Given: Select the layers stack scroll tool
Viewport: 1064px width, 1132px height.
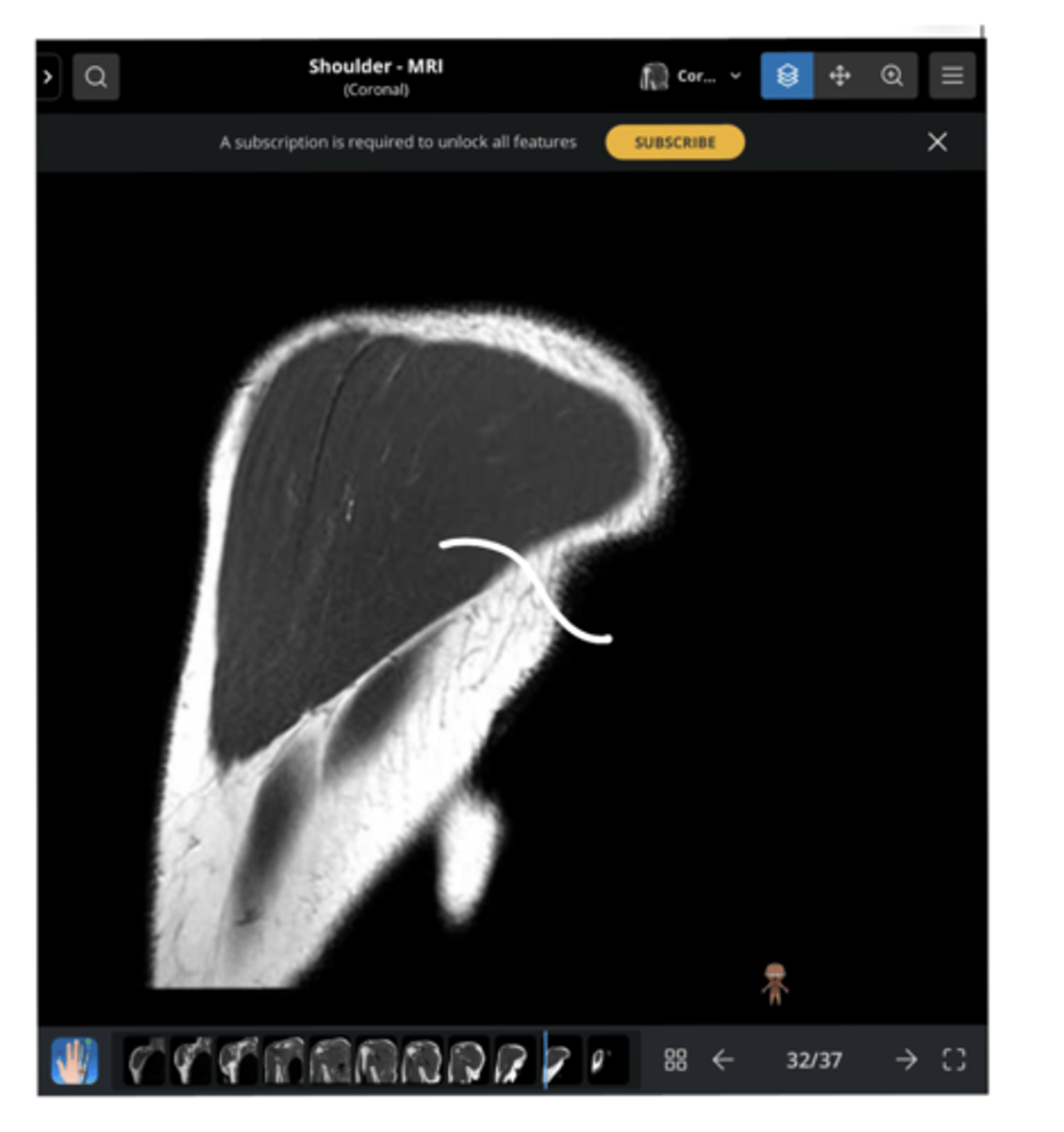Looking at the screenshot, I should 787,75.
